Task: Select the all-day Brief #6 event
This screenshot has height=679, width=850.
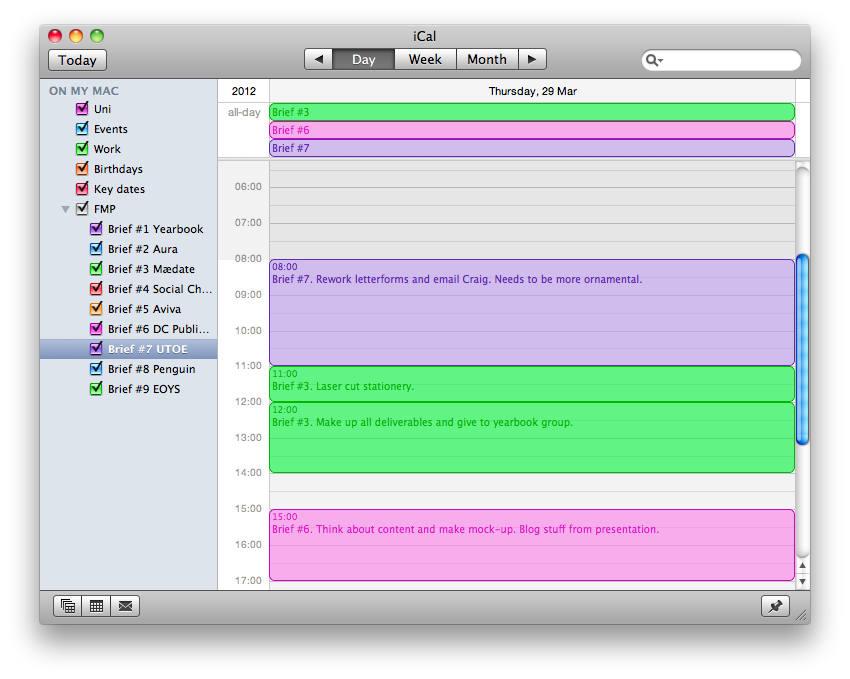Action: pos(532,130)
